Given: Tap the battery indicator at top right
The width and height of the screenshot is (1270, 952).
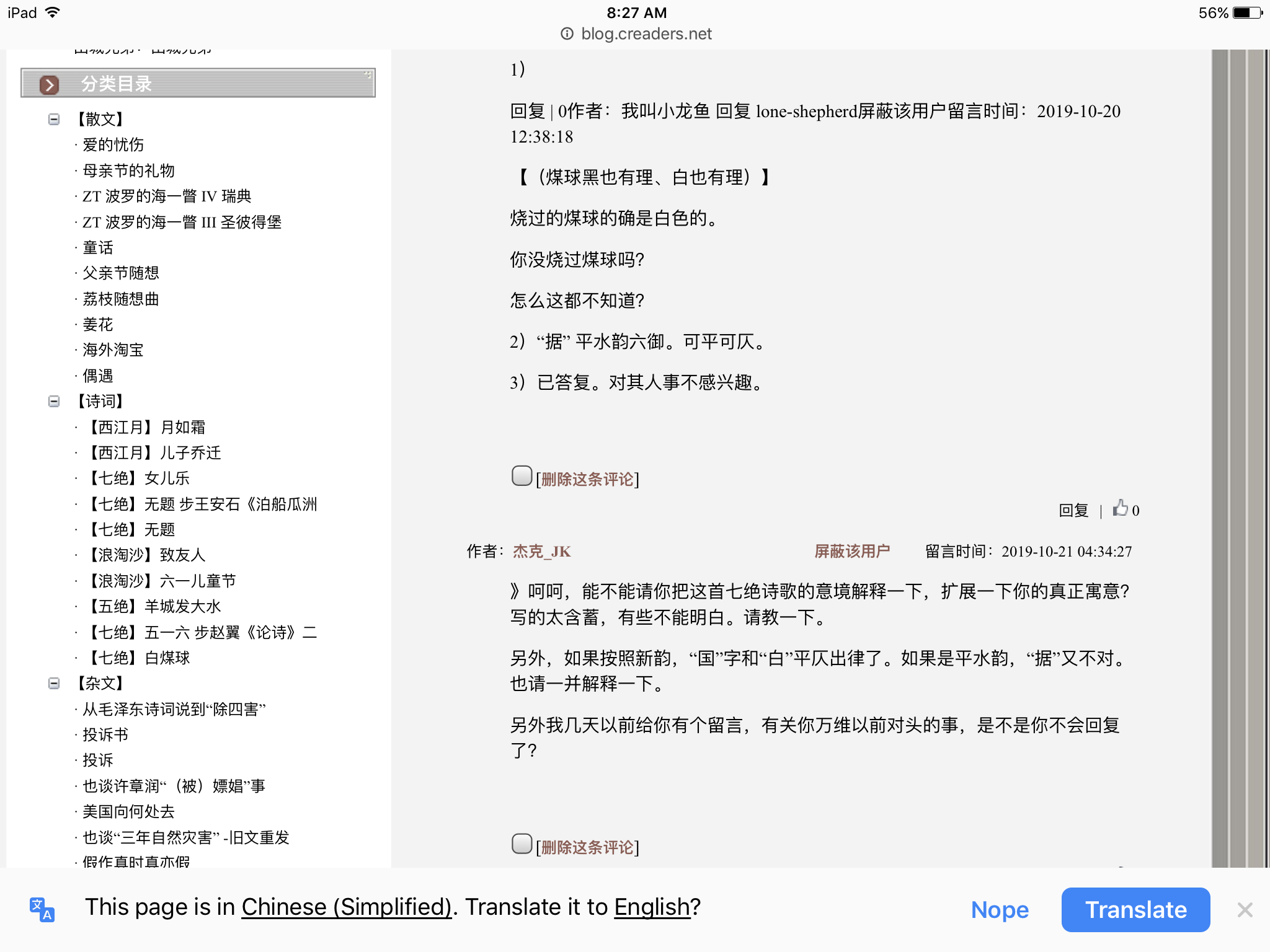Looking at the screenshot, I should coord(1248,12).
